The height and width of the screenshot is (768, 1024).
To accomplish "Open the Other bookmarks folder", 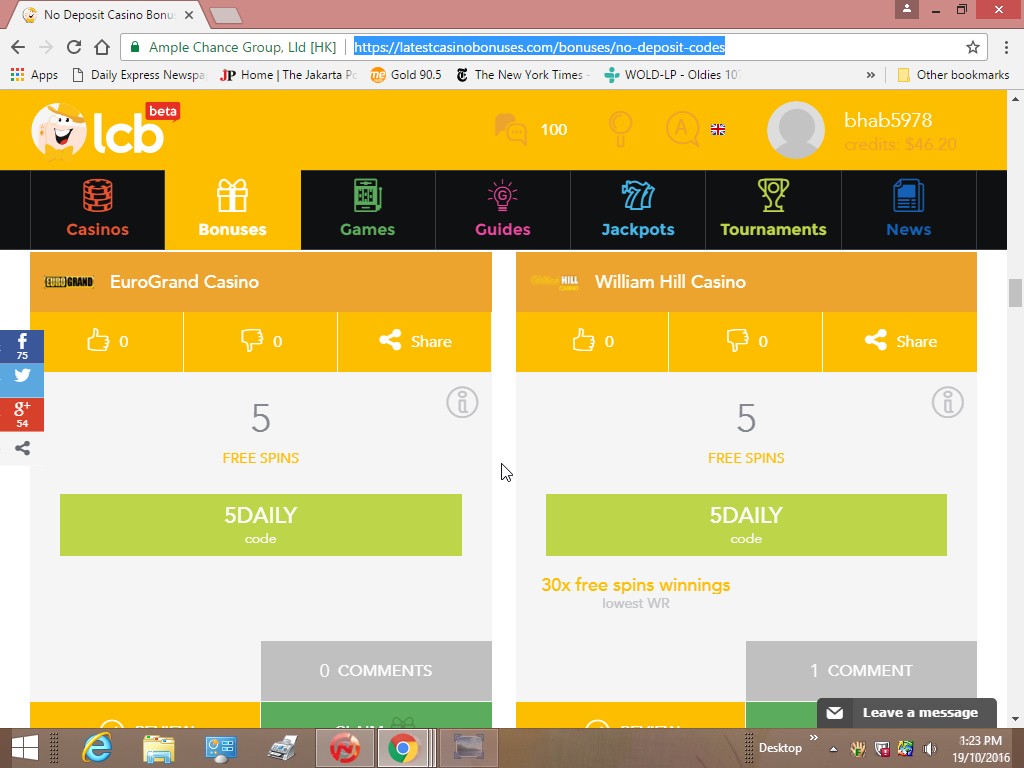I will (953, 75).
